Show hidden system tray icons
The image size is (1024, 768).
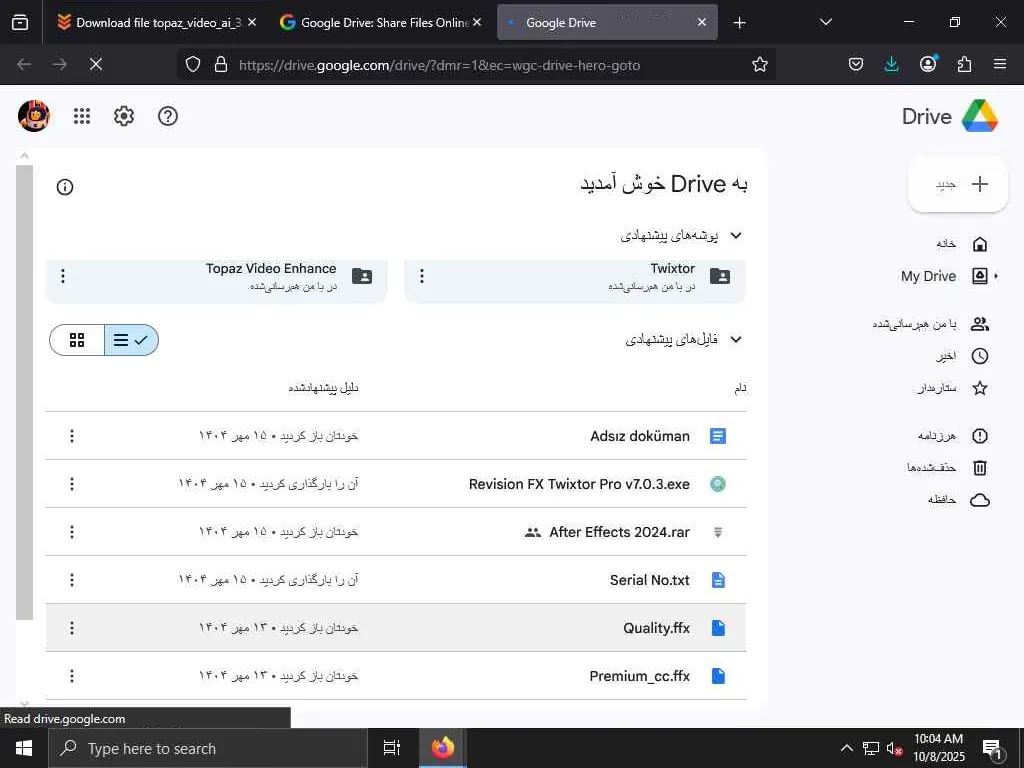pos(846,748)
